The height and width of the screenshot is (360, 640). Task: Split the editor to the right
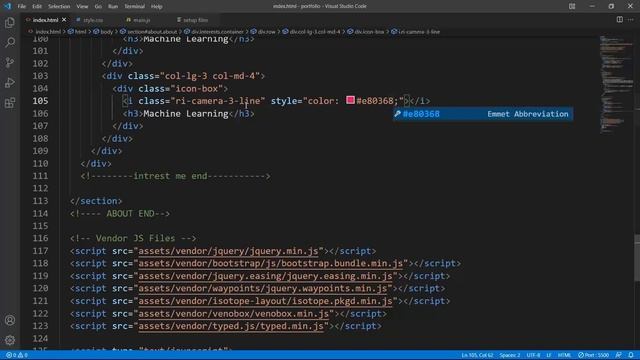(x=620, y=20)
